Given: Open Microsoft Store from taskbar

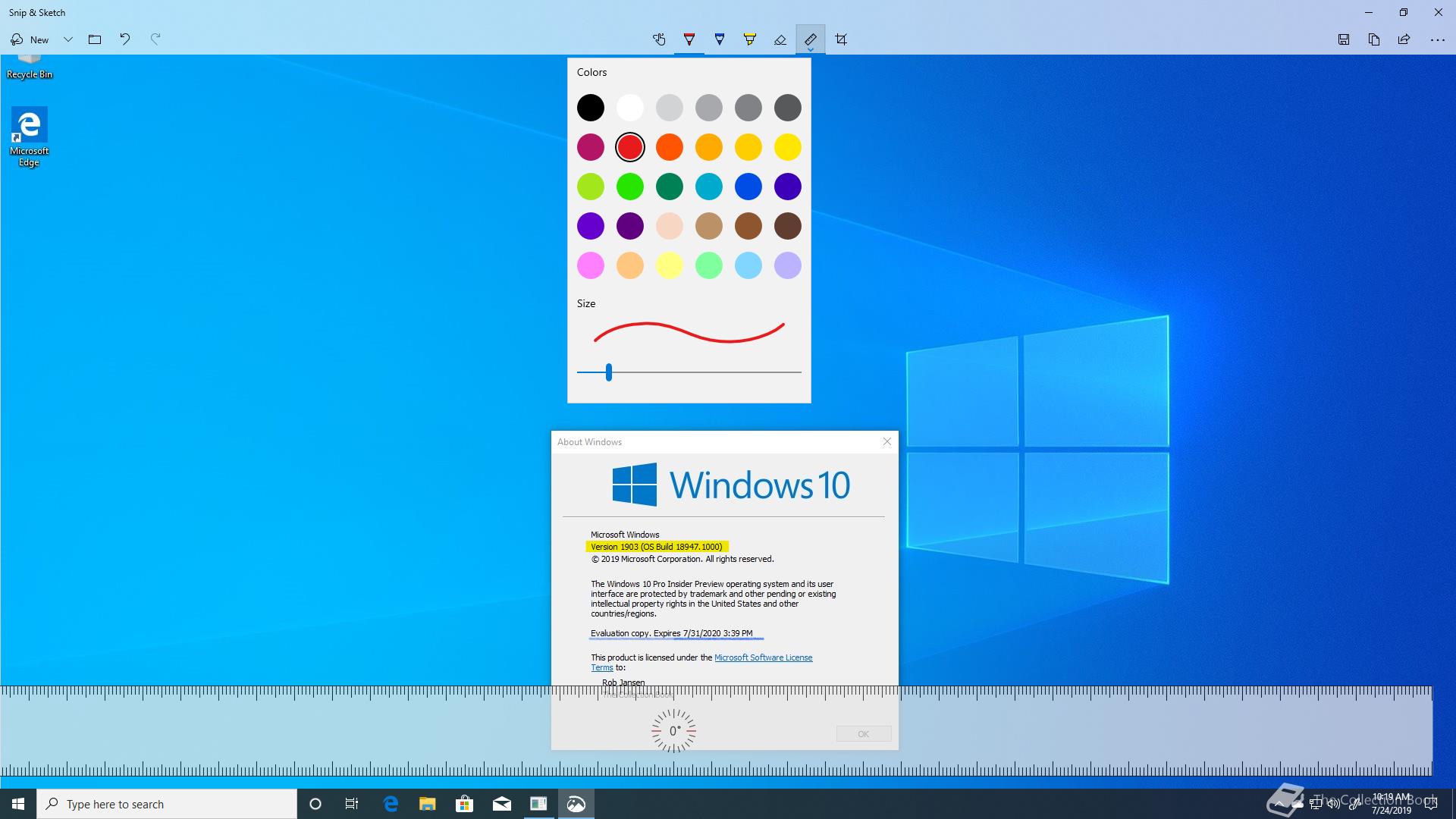Looking at the screenshot, I should (464, 804).
